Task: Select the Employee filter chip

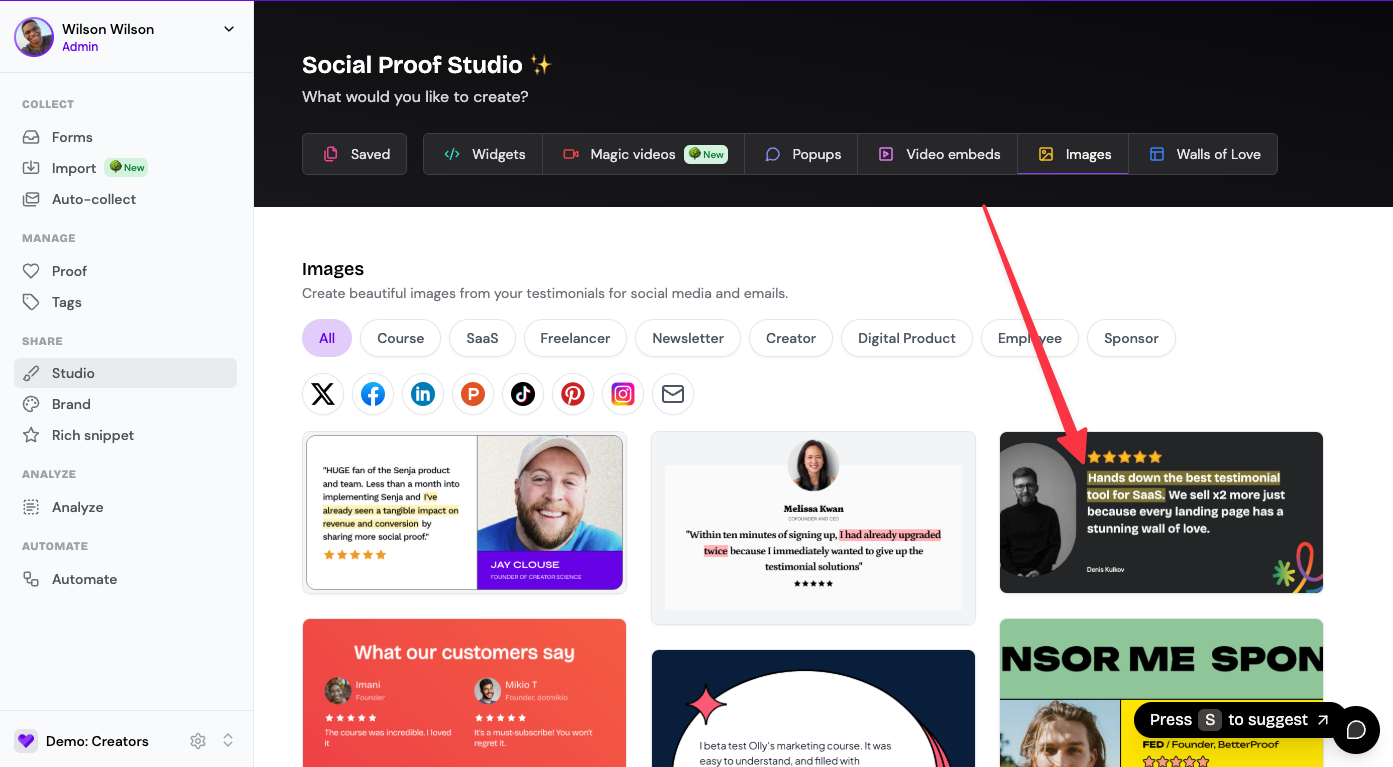Action: click(x=1030, y=338)
